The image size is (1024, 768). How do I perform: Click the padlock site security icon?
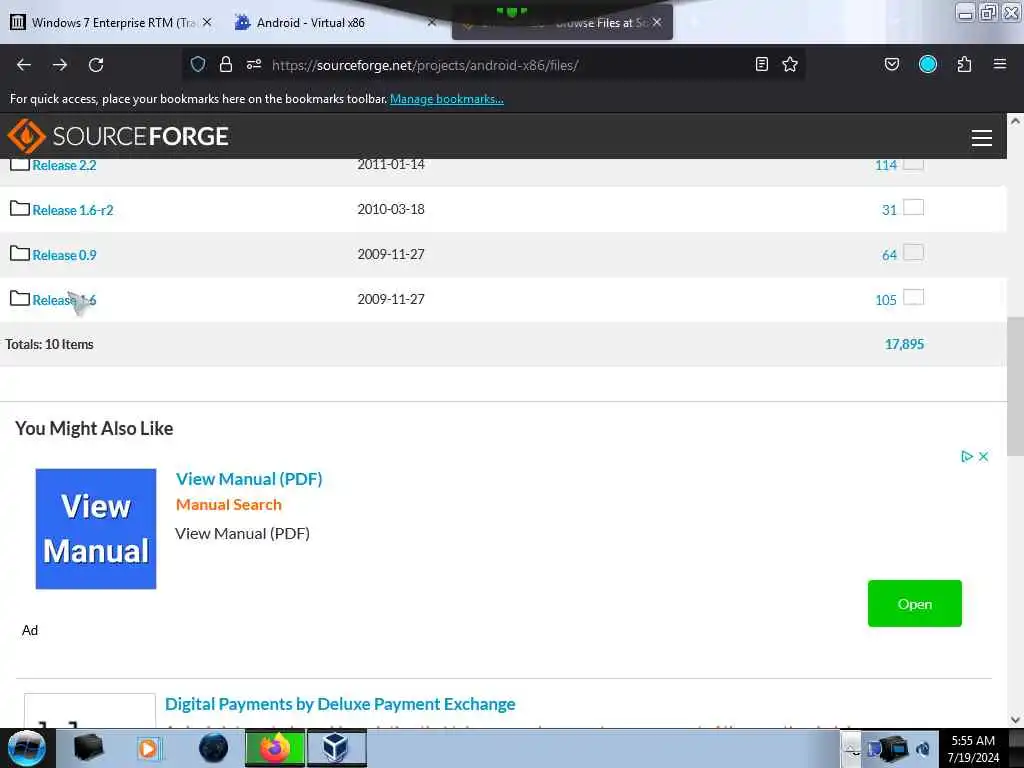226,64
